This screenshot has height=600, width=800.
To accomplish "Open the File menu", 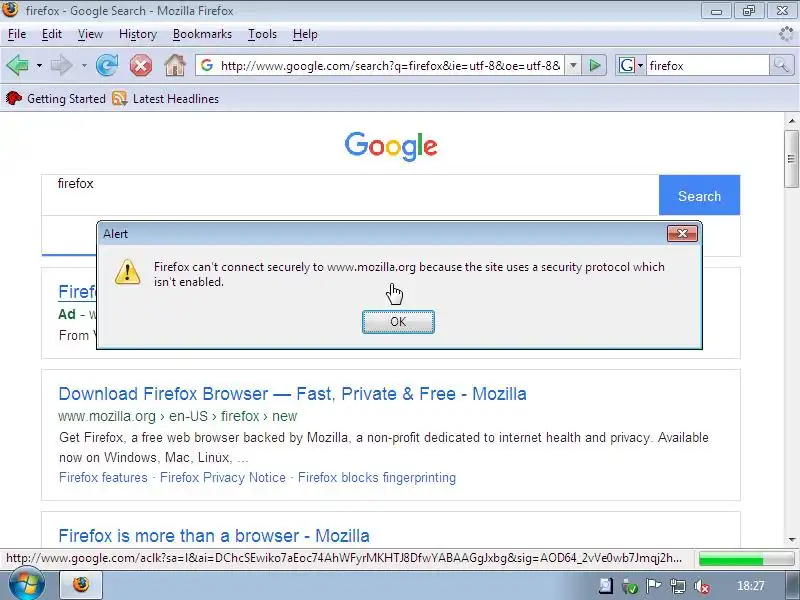I will (x=17, y=34).
